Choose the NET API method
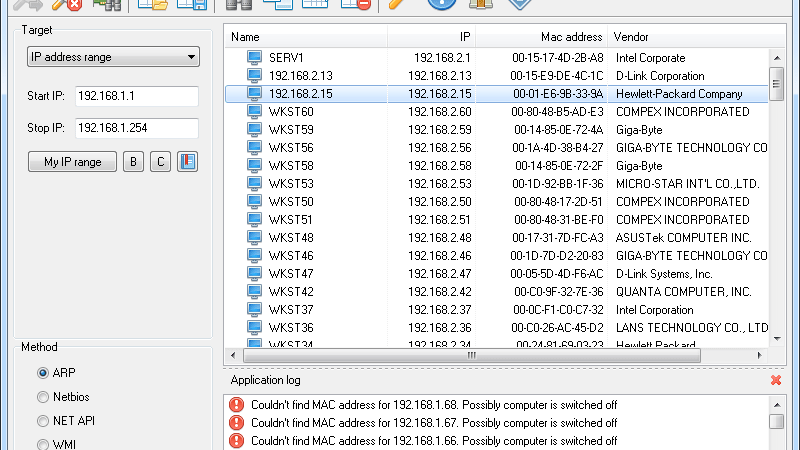The height and width of the screenshot is (450, 800). [x=43, y=421]
